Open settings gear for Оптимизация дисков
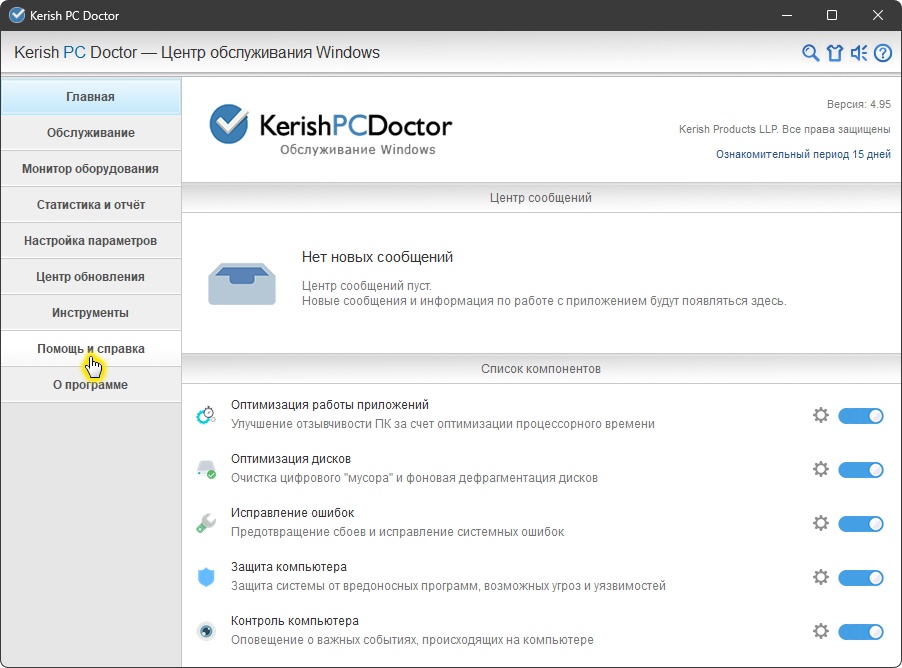Viewport: 902px width, 668px height. click(821, 469)
